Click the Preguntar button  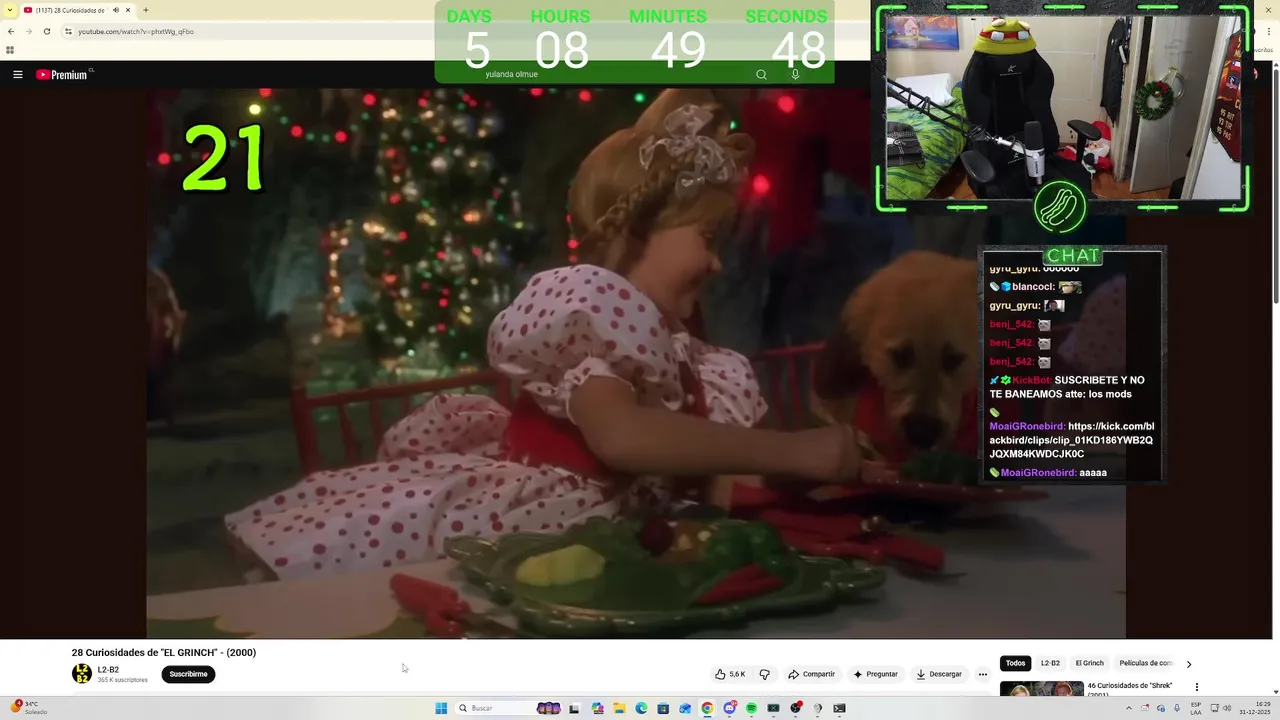875,674
